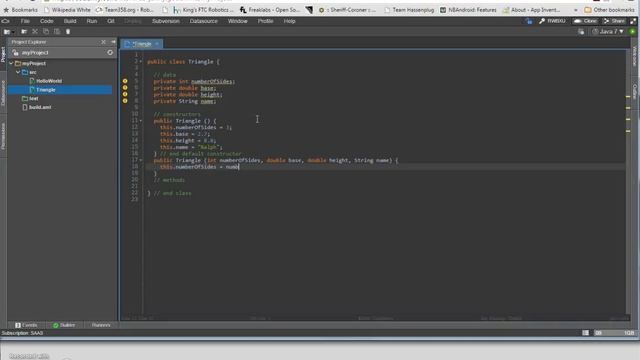Click the blue lock status icon in header
The width and height of the screenshot is (640, 360).
pyautogui.click(x=529, y=21)
